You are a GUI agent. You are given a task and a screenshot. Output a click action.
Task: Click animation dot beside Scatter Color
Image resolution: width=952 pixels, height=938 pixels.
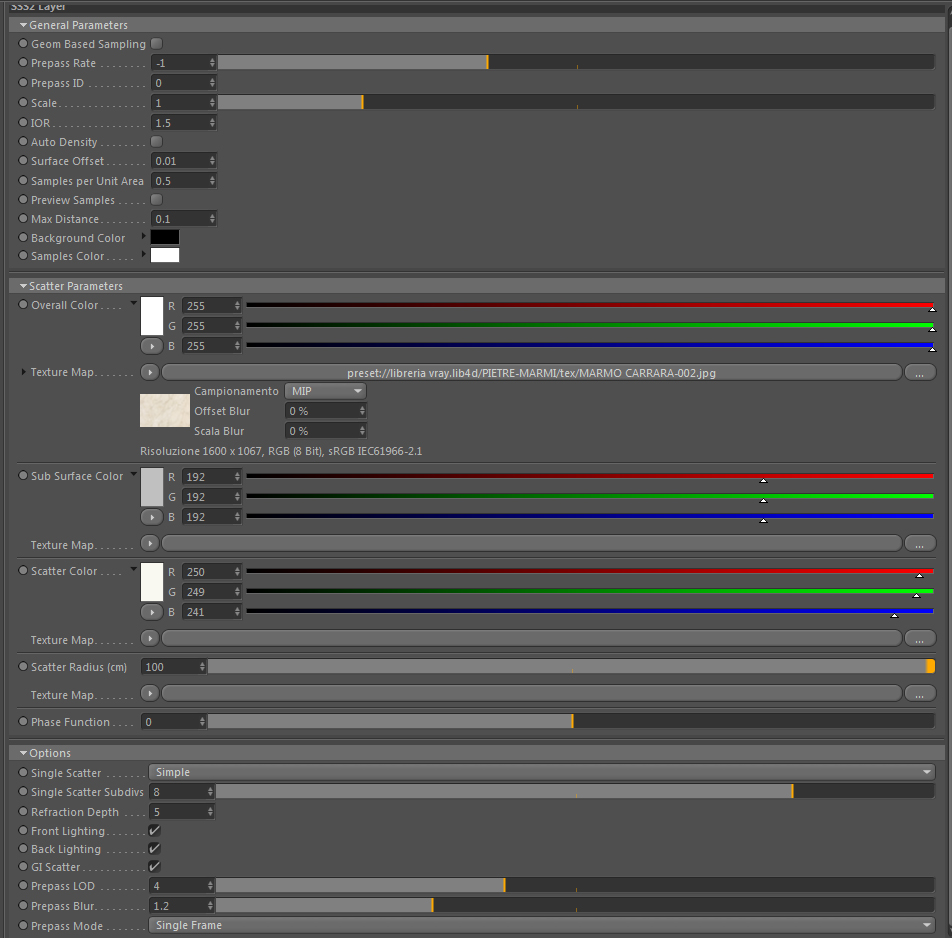[x=23, y=571]
